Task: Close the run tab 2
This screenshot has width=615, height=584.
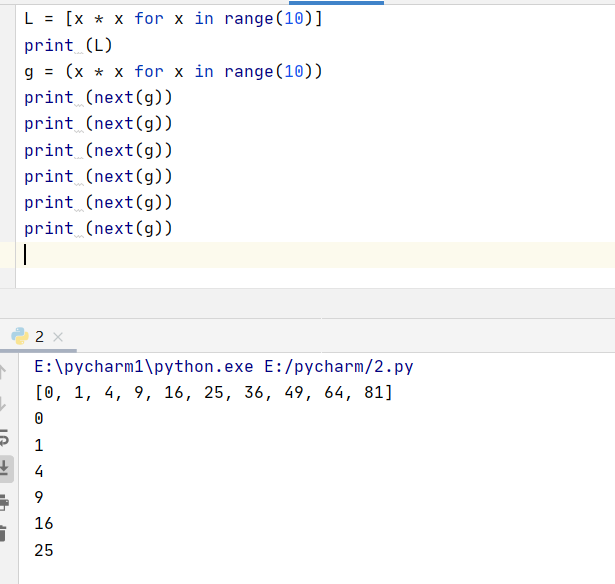Action: coord(58,337)
